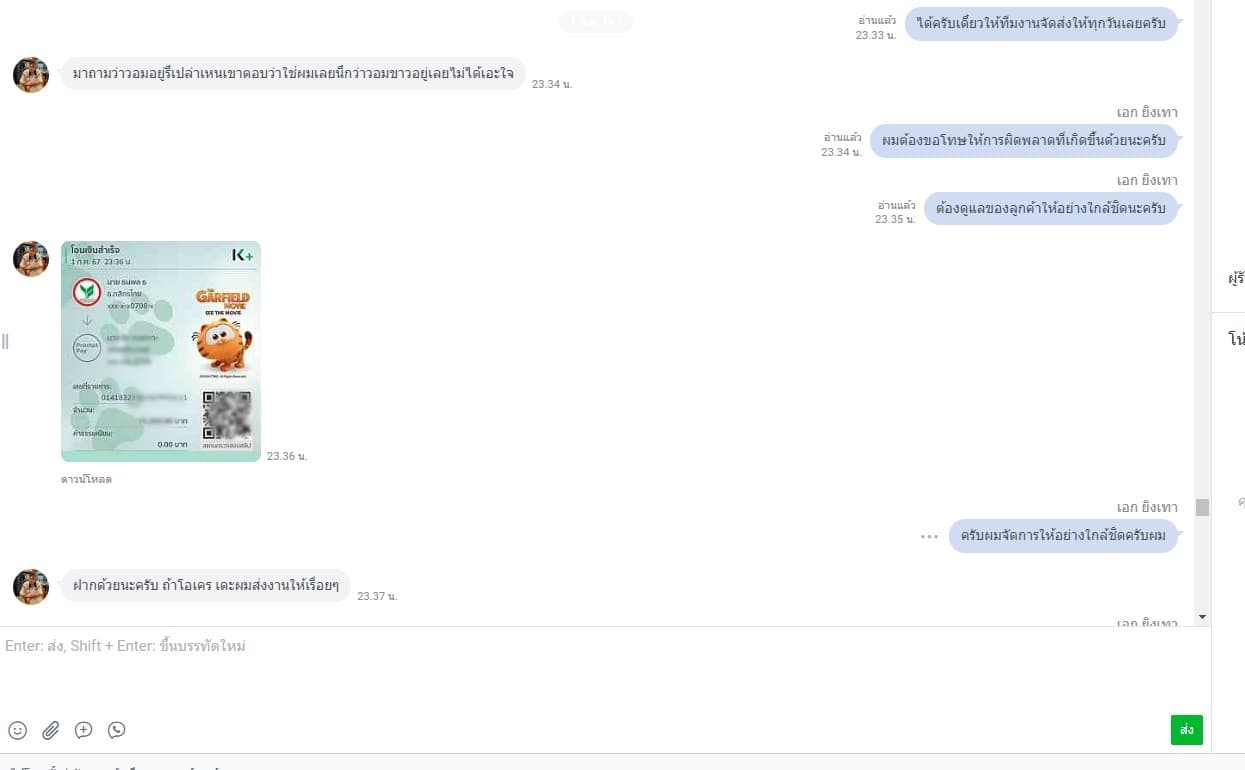Switch to the โน้ต tab in the right sidebar
The height and width of the screenshot is (770, 1245).
pyautogui.click(x=1237, y=340)
